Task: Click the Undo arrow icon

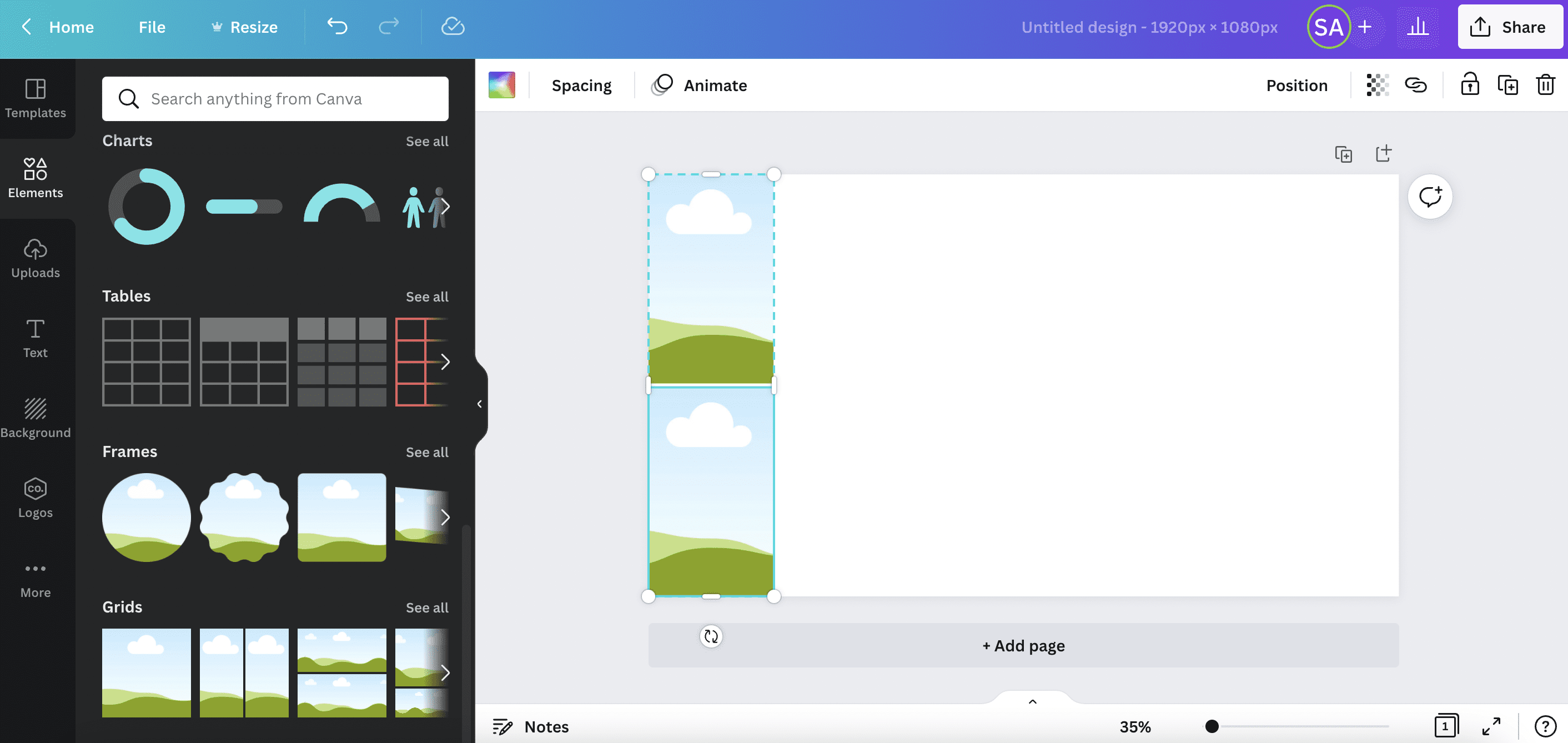Action: (336, 27)
